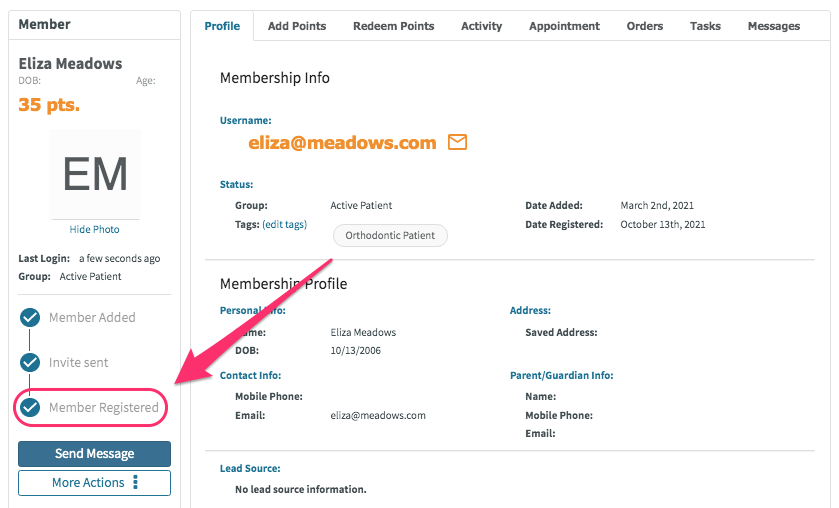
Task: Click the Invite sent checkmark icon
Action: (x=30, y=362)
